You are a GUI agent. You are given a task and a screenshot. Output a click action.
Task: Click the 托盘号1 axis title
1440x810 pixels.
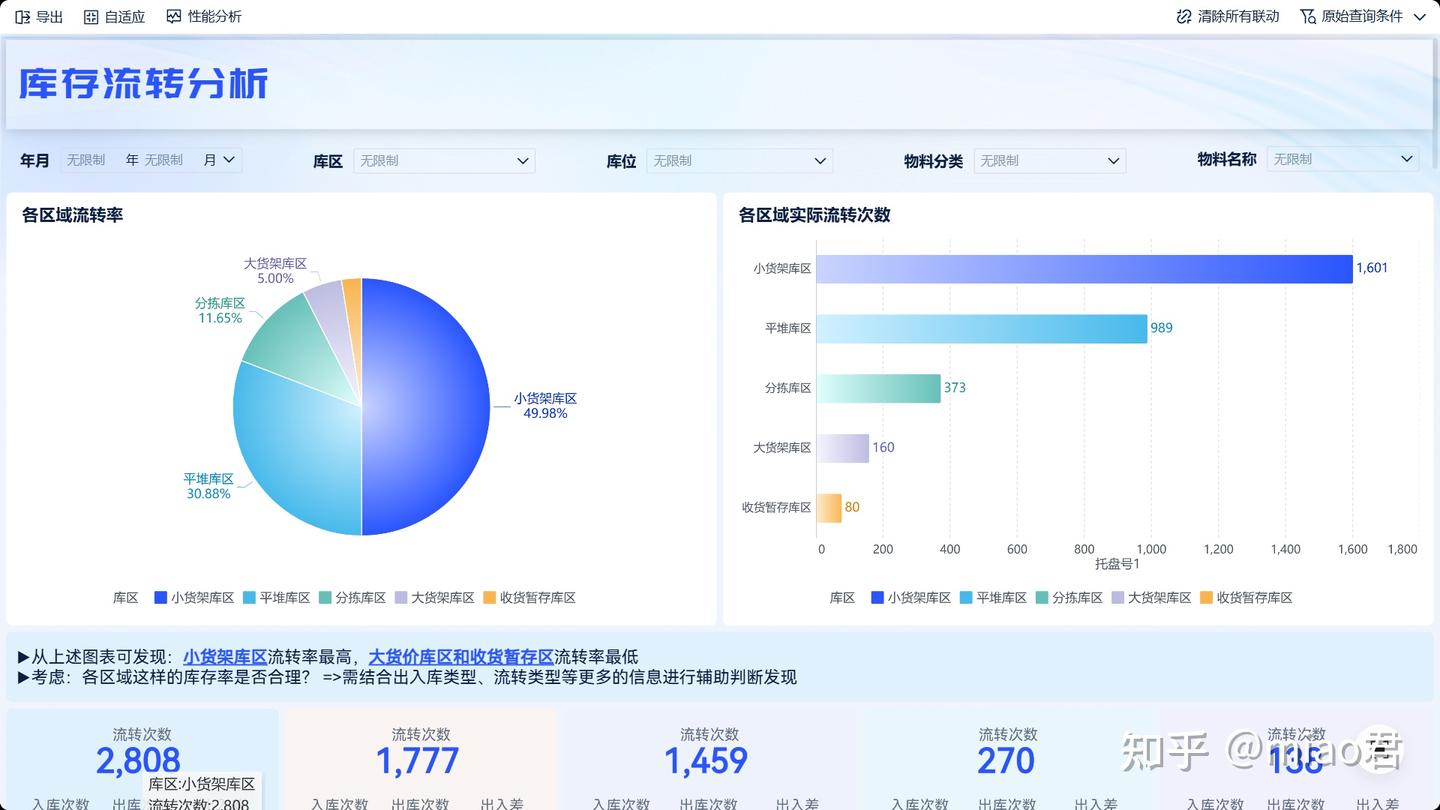pos(1117,565)
